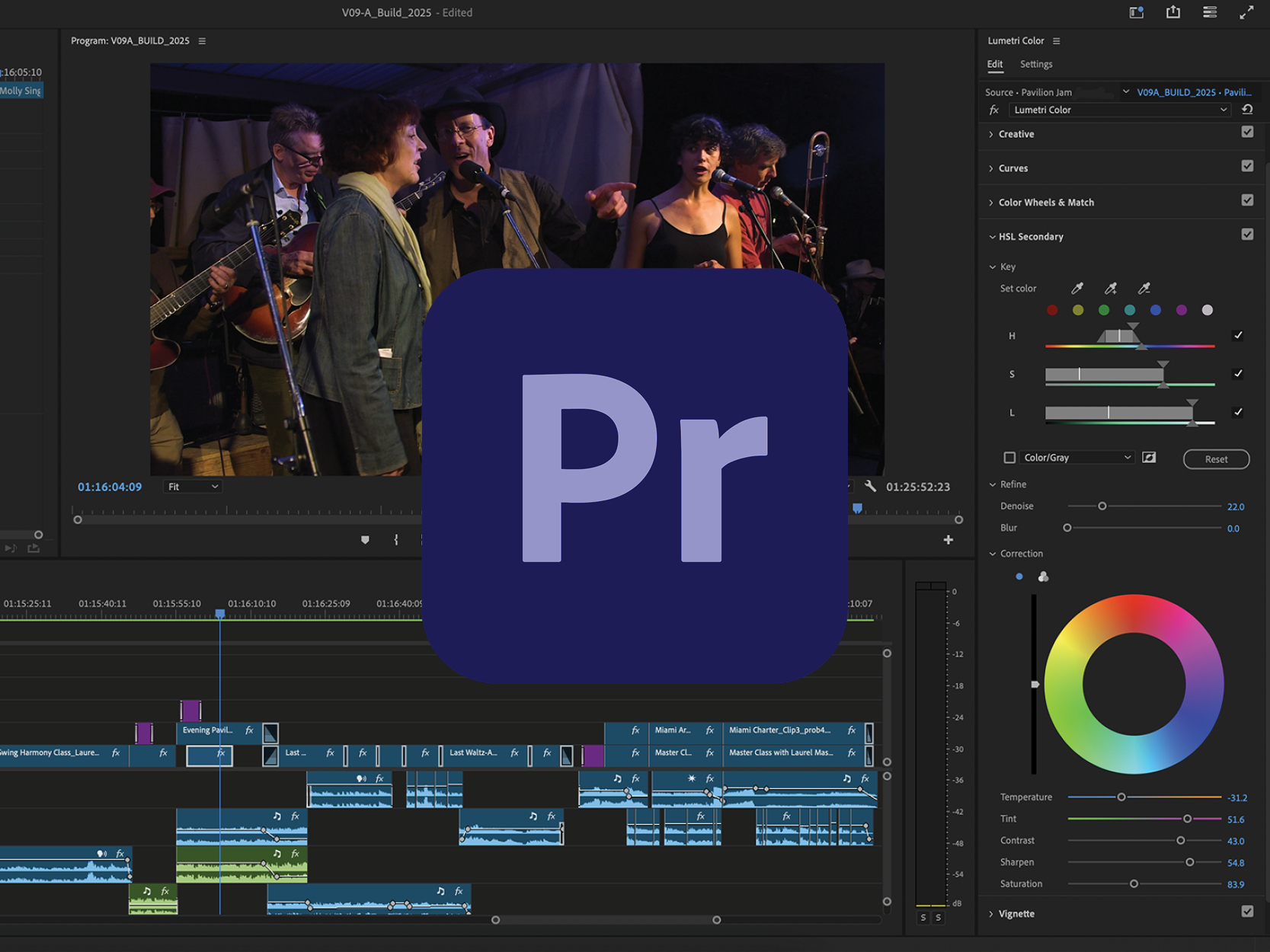Click the Denoise slider handle

pos(1102,506)
